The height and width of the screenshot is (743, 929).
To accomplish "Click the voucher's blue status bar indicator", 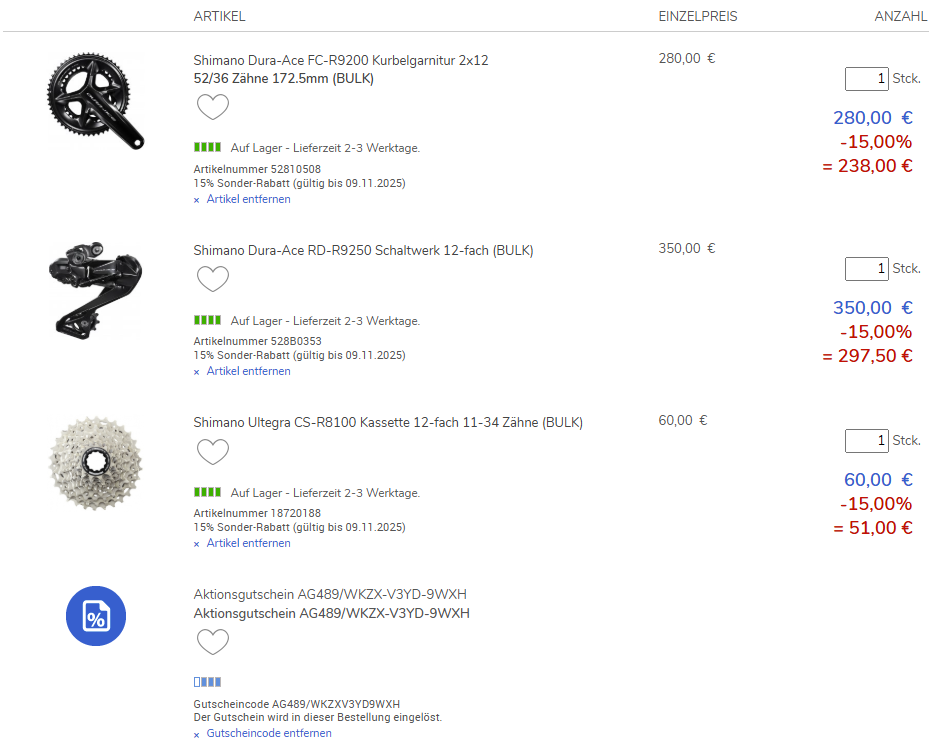I will click(x=207, y=682).
